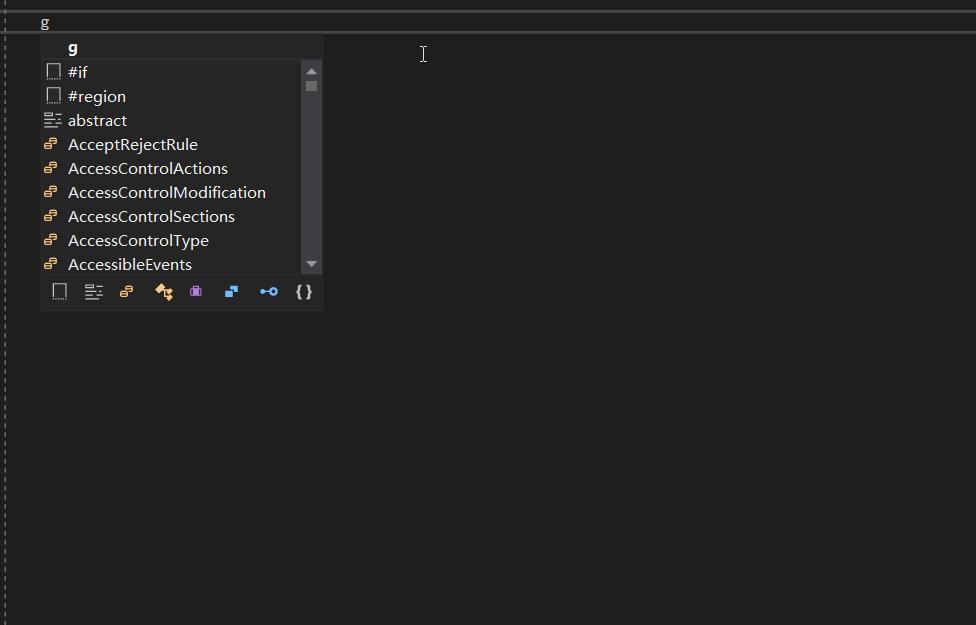Click the icon beside the abstract entry
This screenshot has height=625, width=976.
pos(52,120)
